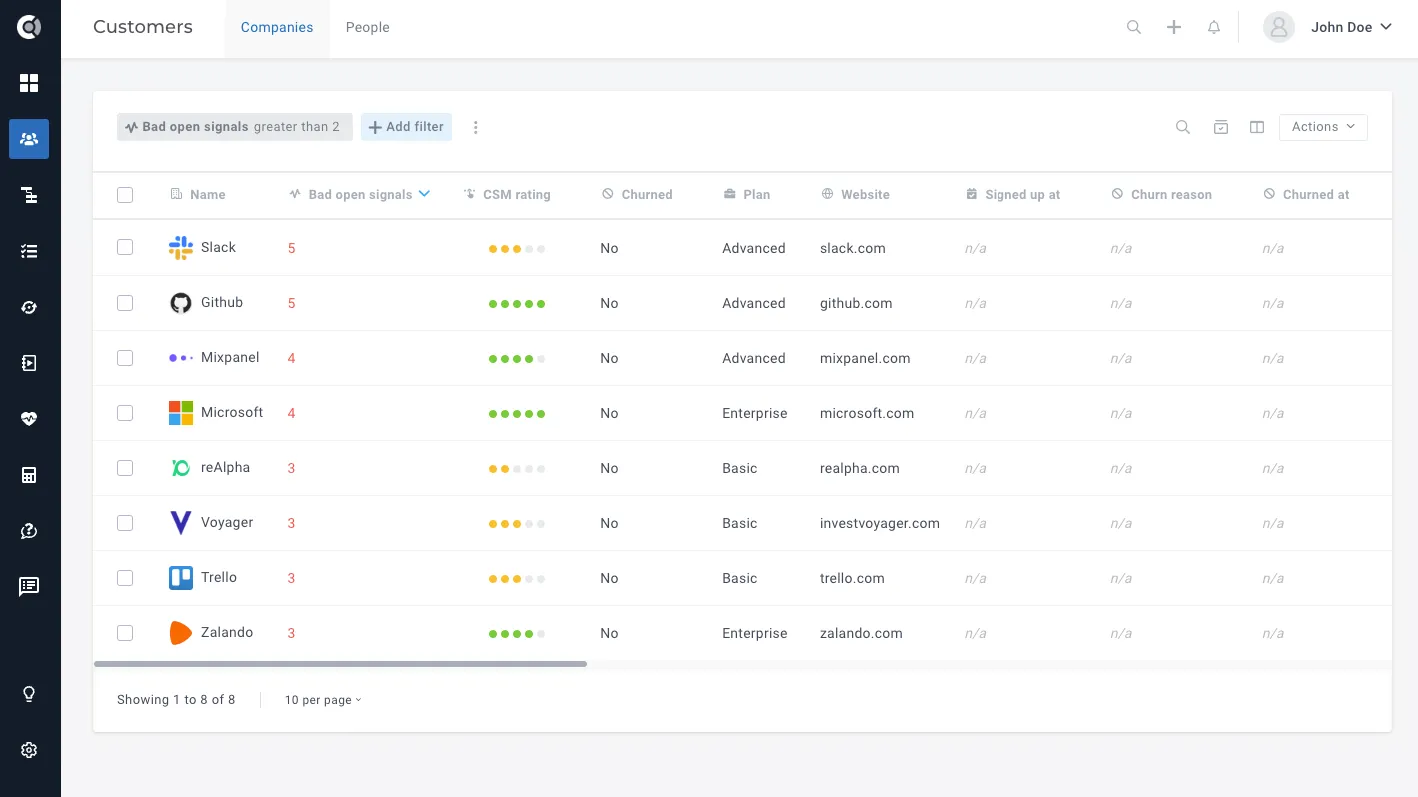Click the app logo in the sidebar
The image size is (1418, 797).
29,27
